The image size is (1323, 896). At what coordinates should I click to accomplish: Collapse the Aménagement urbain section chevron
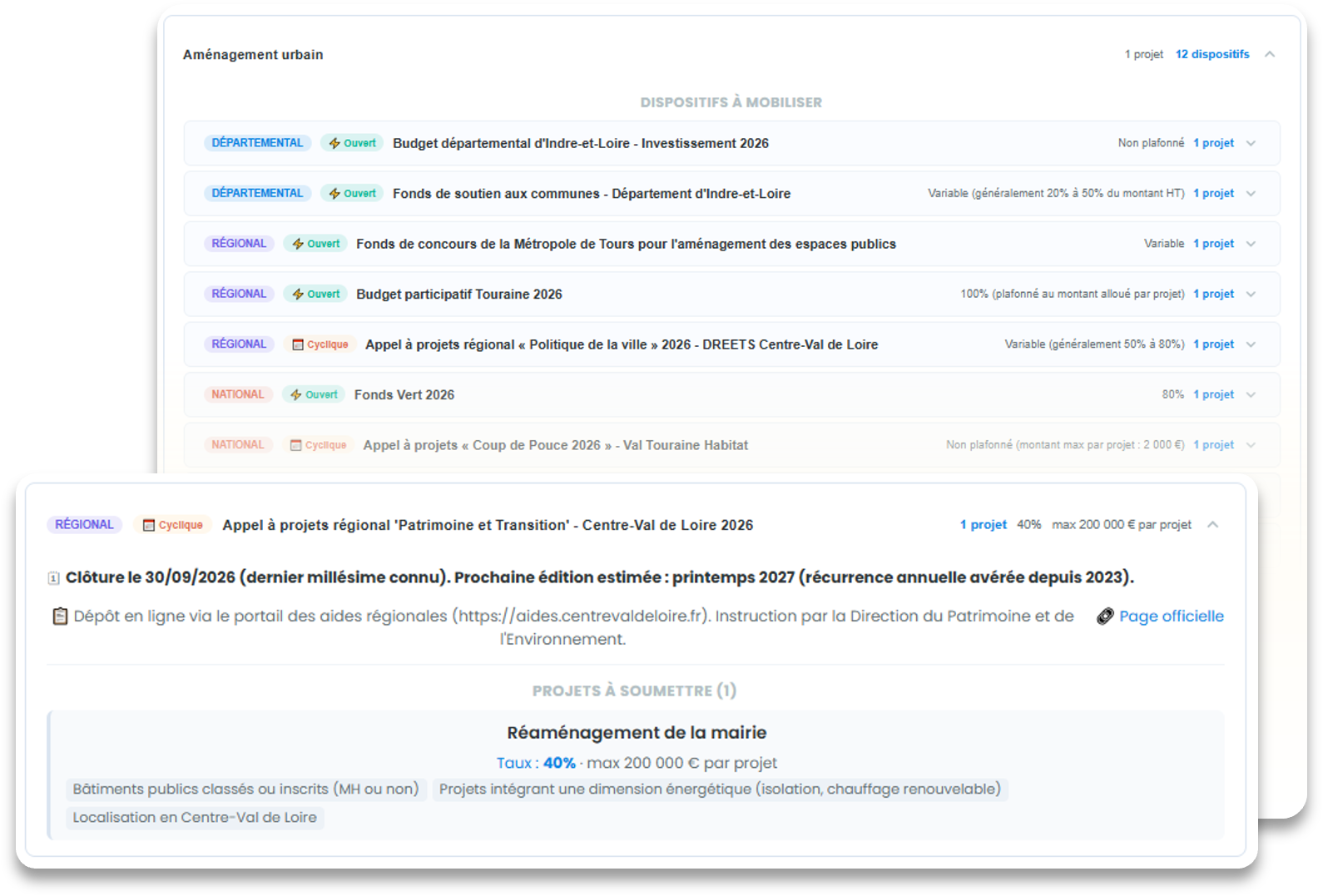coord(1270,54)
